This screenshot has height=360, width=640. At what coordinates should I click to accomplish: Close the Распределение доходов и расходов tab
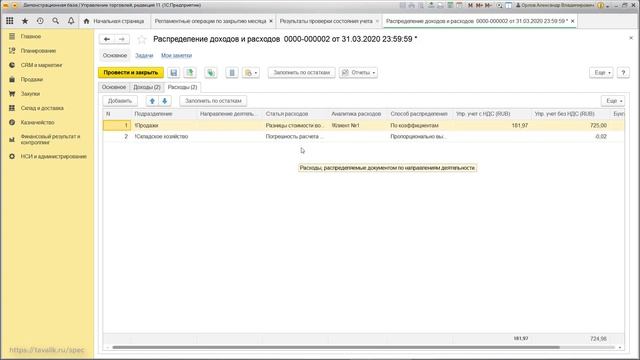(x=572, y=21)
